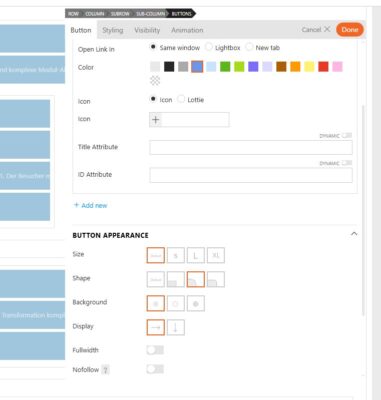Click the panel's vertical scrollbar
The height and width of the screenshot is (400, 381).
[363, 210]
